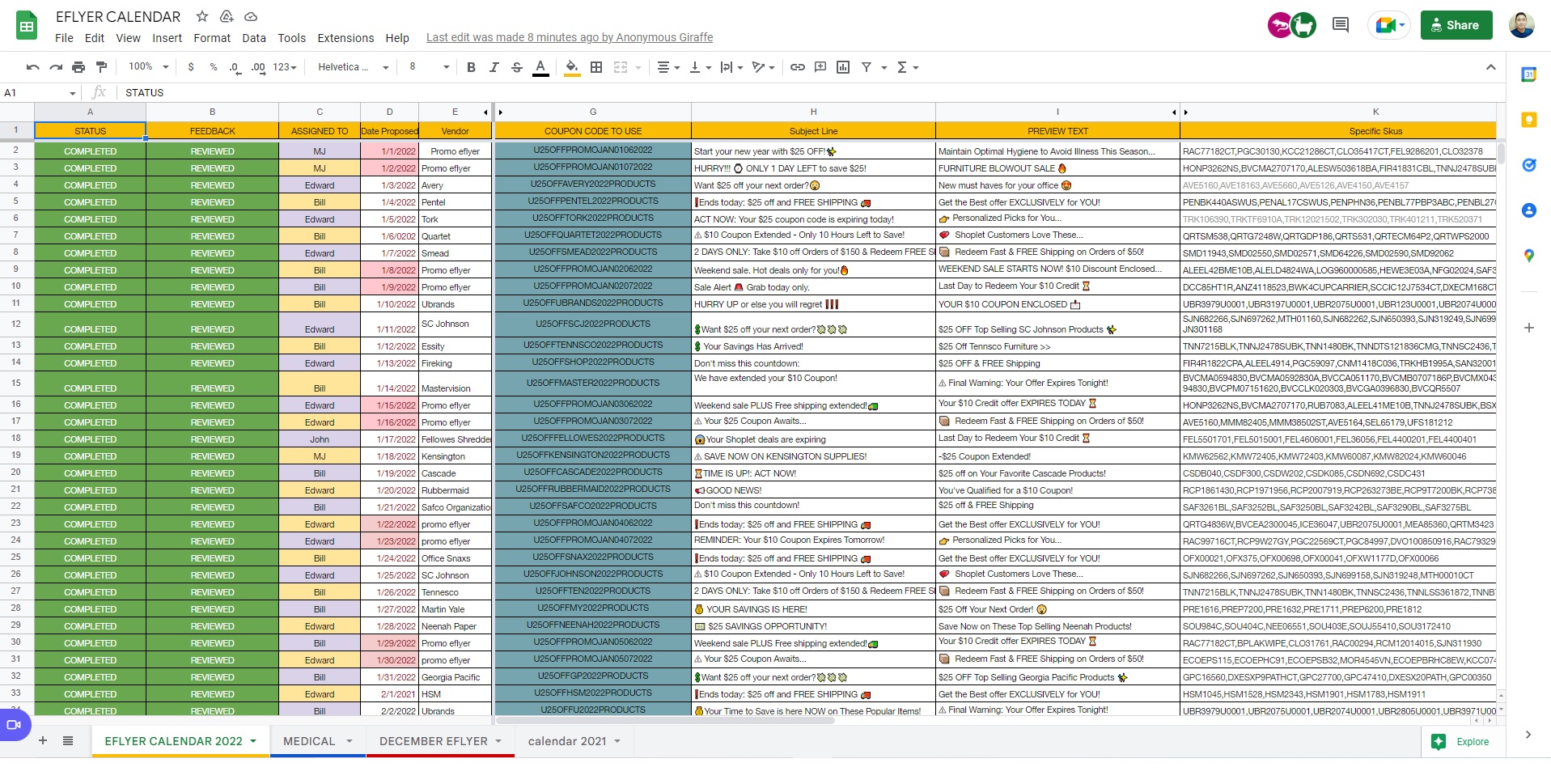Open the Fill color picker
Screen dimensions: 1551x784
click(572, 67)
